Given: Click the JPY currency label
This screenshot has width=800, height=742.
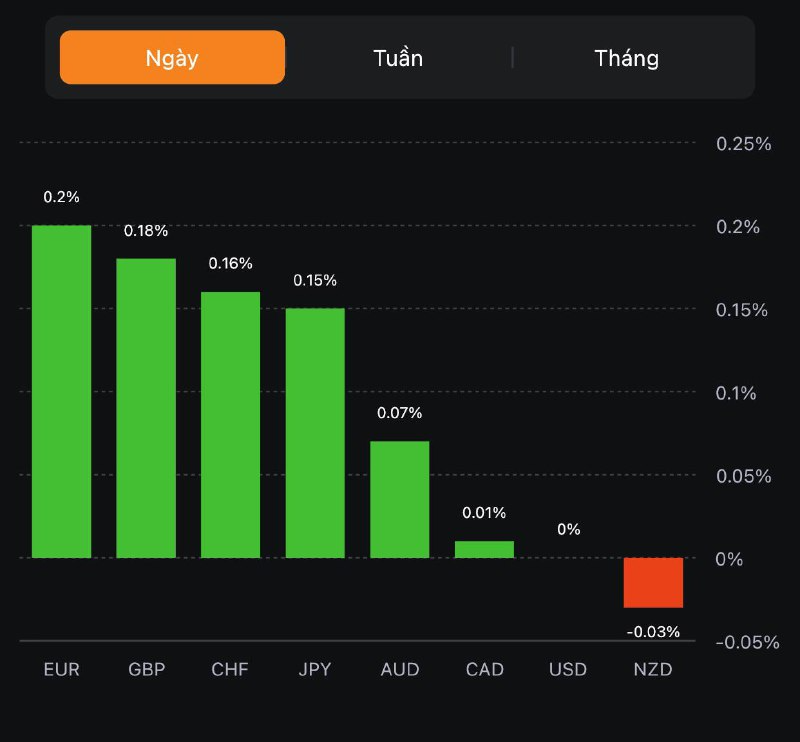Looking at the screenshot, I should [315, 669].
